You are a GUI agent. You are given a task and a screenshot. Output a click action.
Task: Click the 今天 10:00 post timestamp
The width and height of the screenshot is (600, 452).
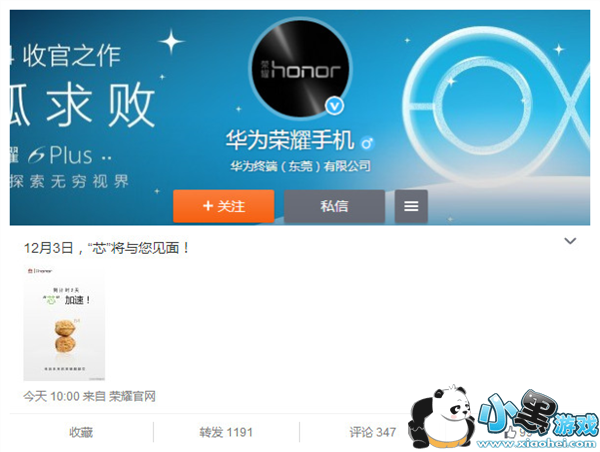point(51,396)
